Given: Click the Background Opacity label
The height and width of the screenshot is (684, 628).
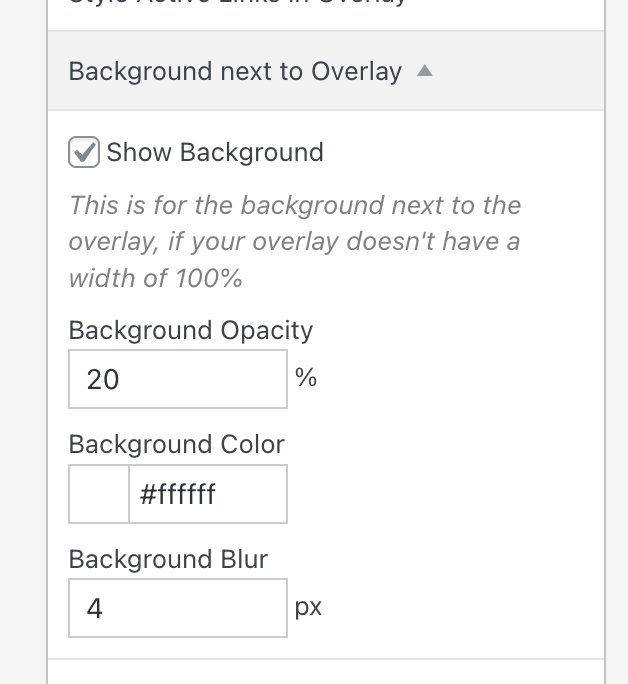Looking at the screenshot, I should point(191,331).
